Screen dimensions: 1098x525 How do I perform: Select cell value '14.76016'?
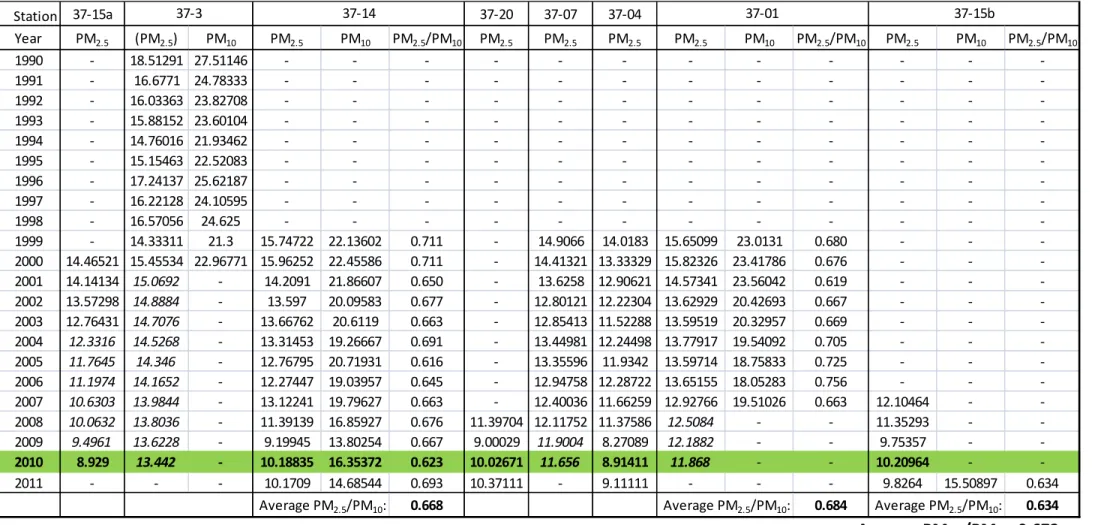[x=156, y=141]
